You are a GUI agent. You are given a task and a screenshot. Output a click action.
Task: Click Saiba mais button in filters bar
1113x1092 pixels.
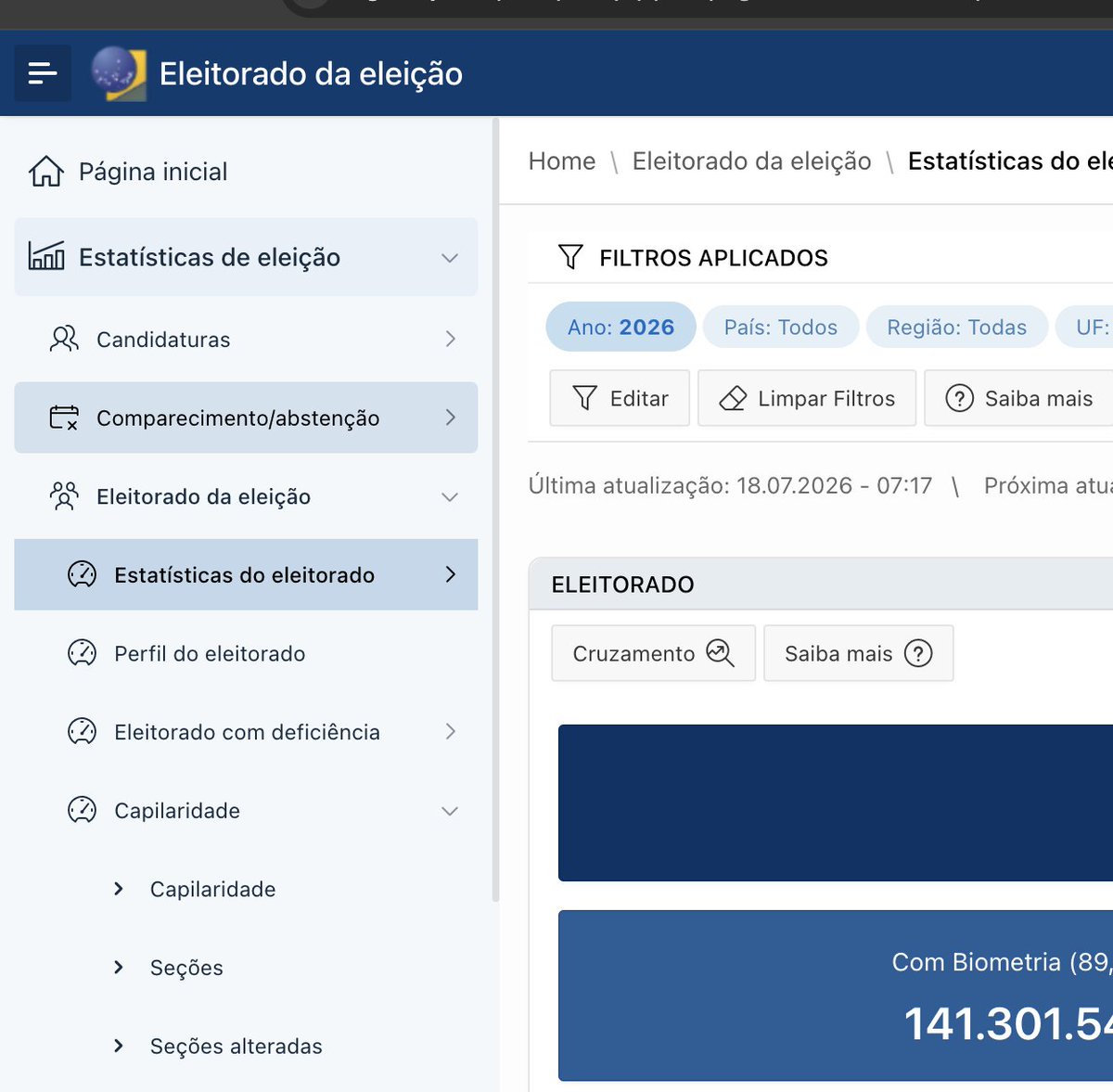pos(1018,398)
